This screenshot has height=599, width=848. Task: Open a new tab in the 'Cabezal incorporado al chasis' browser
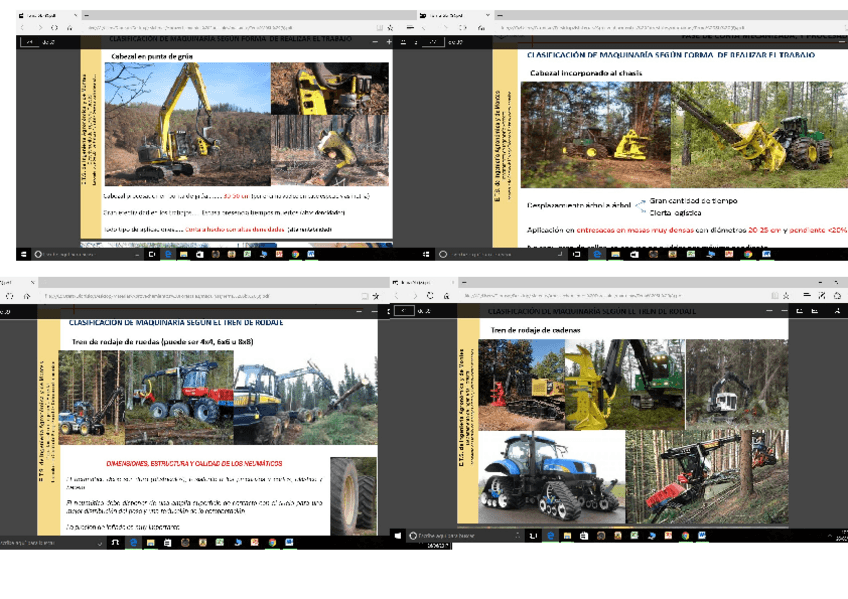[500, 17]
